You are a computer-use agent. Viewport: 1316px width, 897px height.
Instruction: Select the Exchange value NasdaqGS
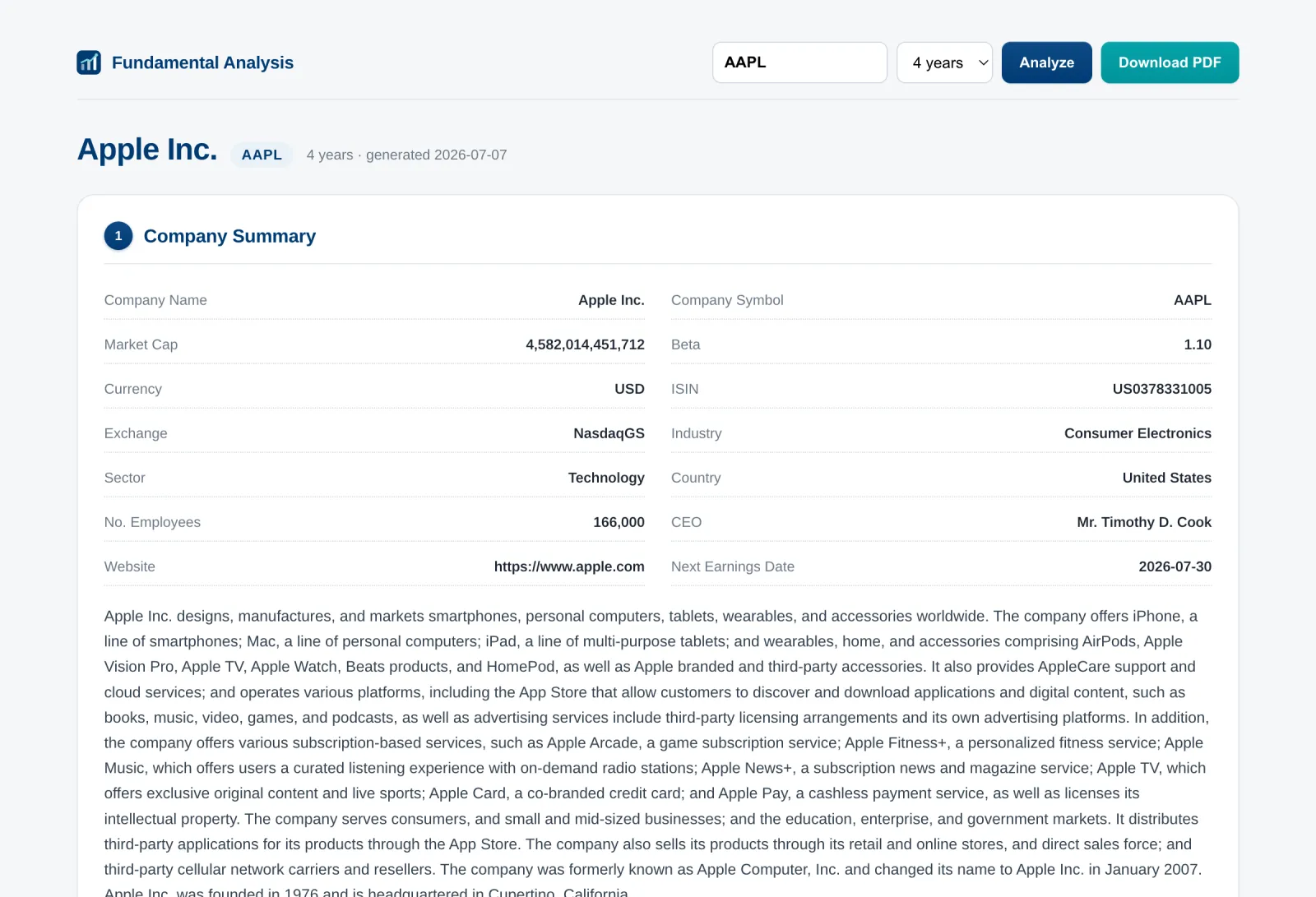pyautogui.click(x=609, y=433)
